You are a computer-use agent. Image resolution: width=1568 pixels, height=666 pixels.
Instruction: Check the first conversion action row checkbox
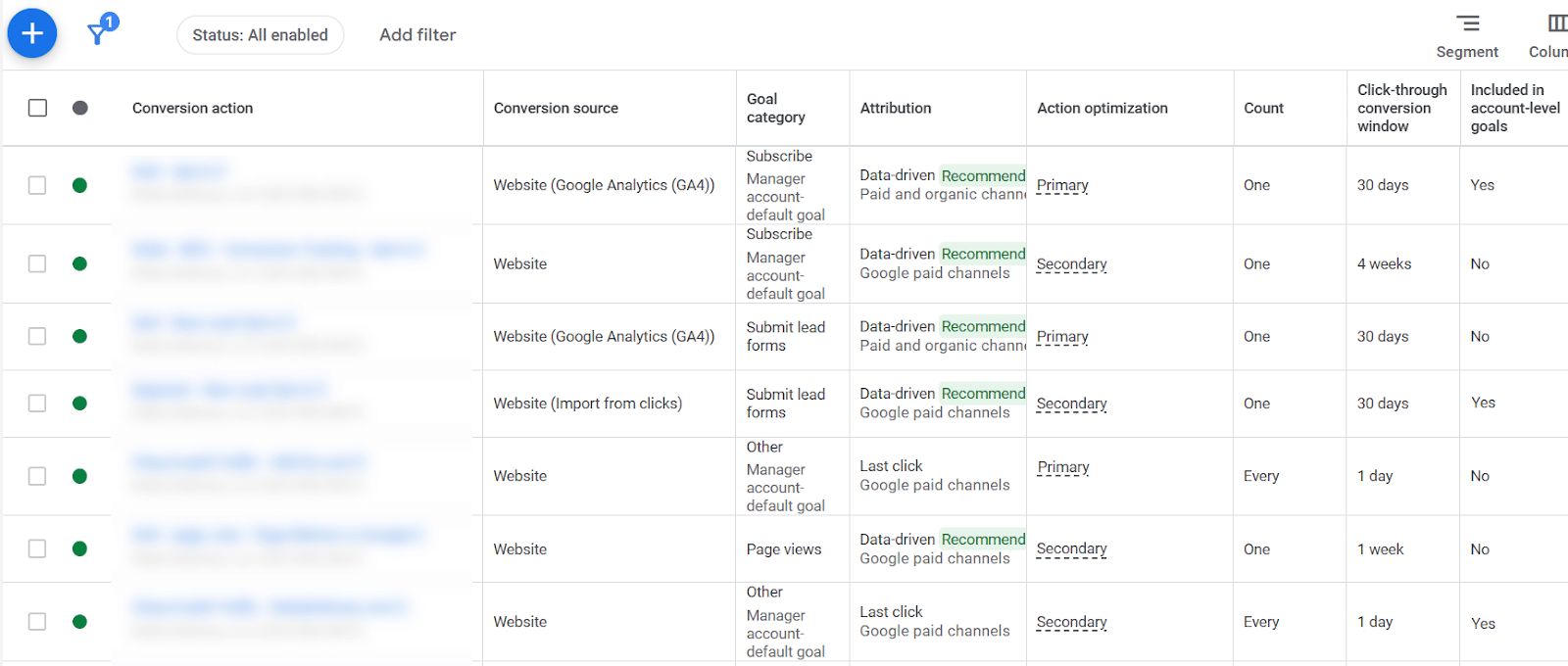[37, 185]
